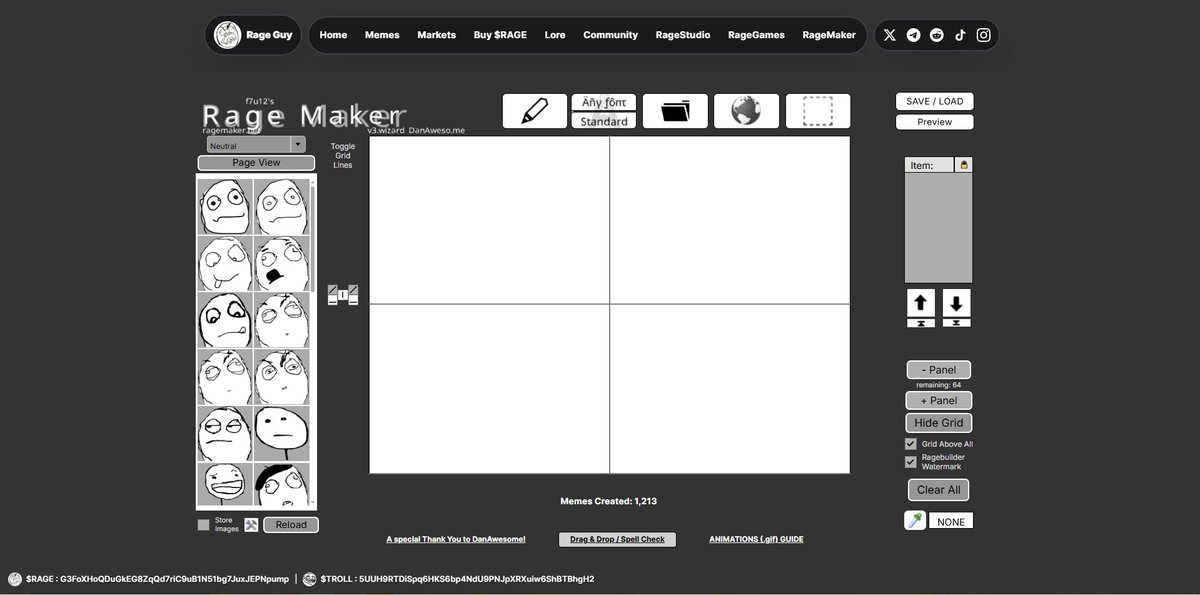Move item down with down arrow
Image resolution: width=1200 pixels, height=595 pixels.
(956, 303)
